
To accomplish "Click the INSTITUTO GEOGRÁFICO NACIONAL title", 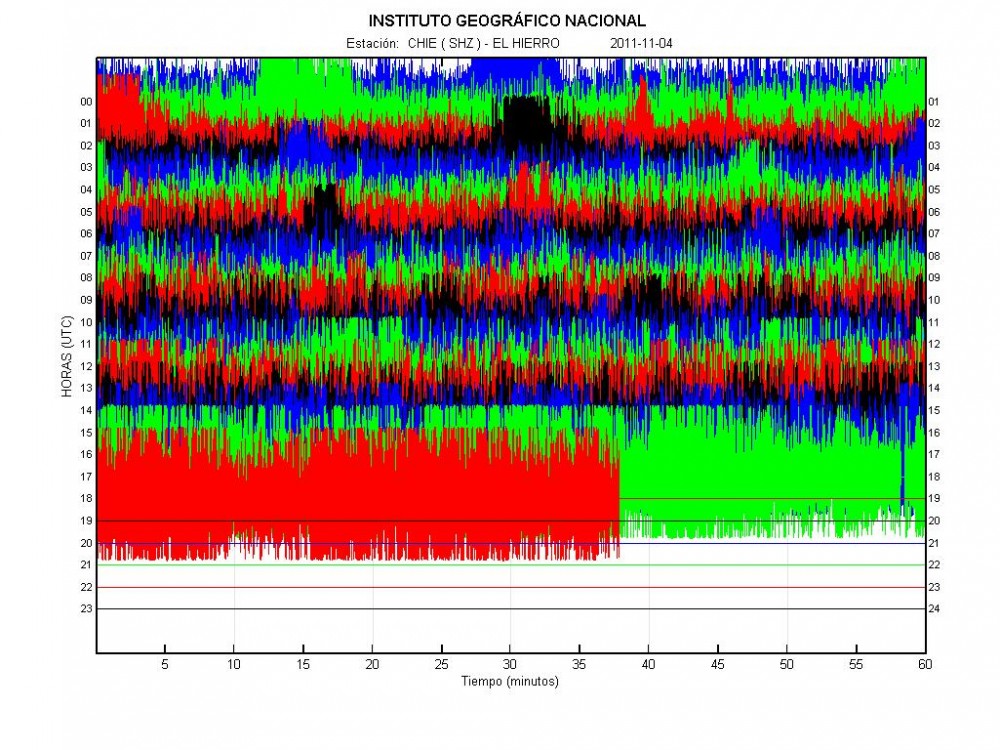I will pos(507,20).
